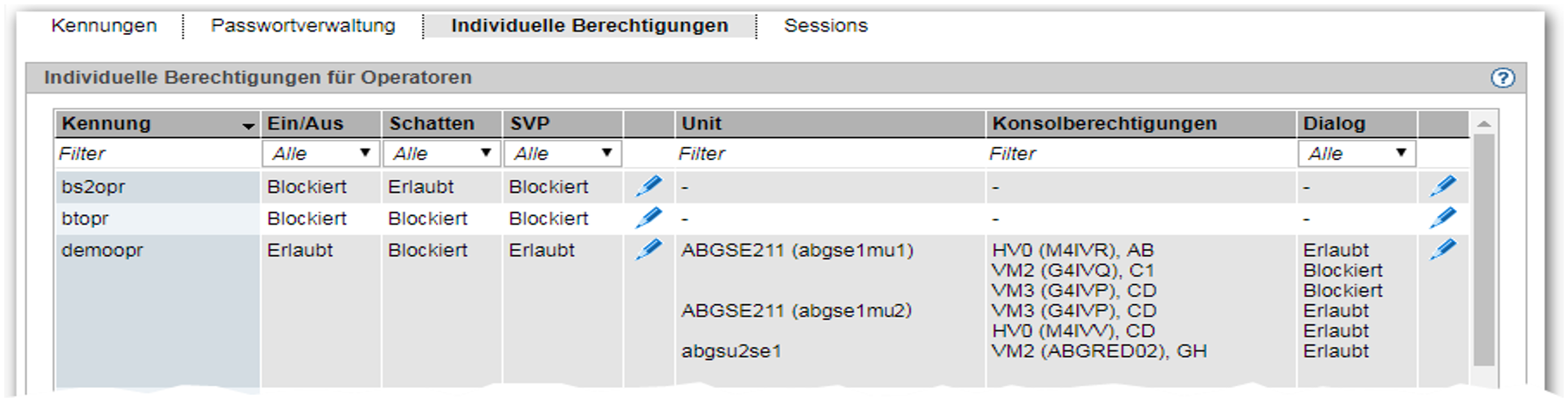
Task: Click the table's vertical scrollbar up arrow
Action: [1483, 124]
